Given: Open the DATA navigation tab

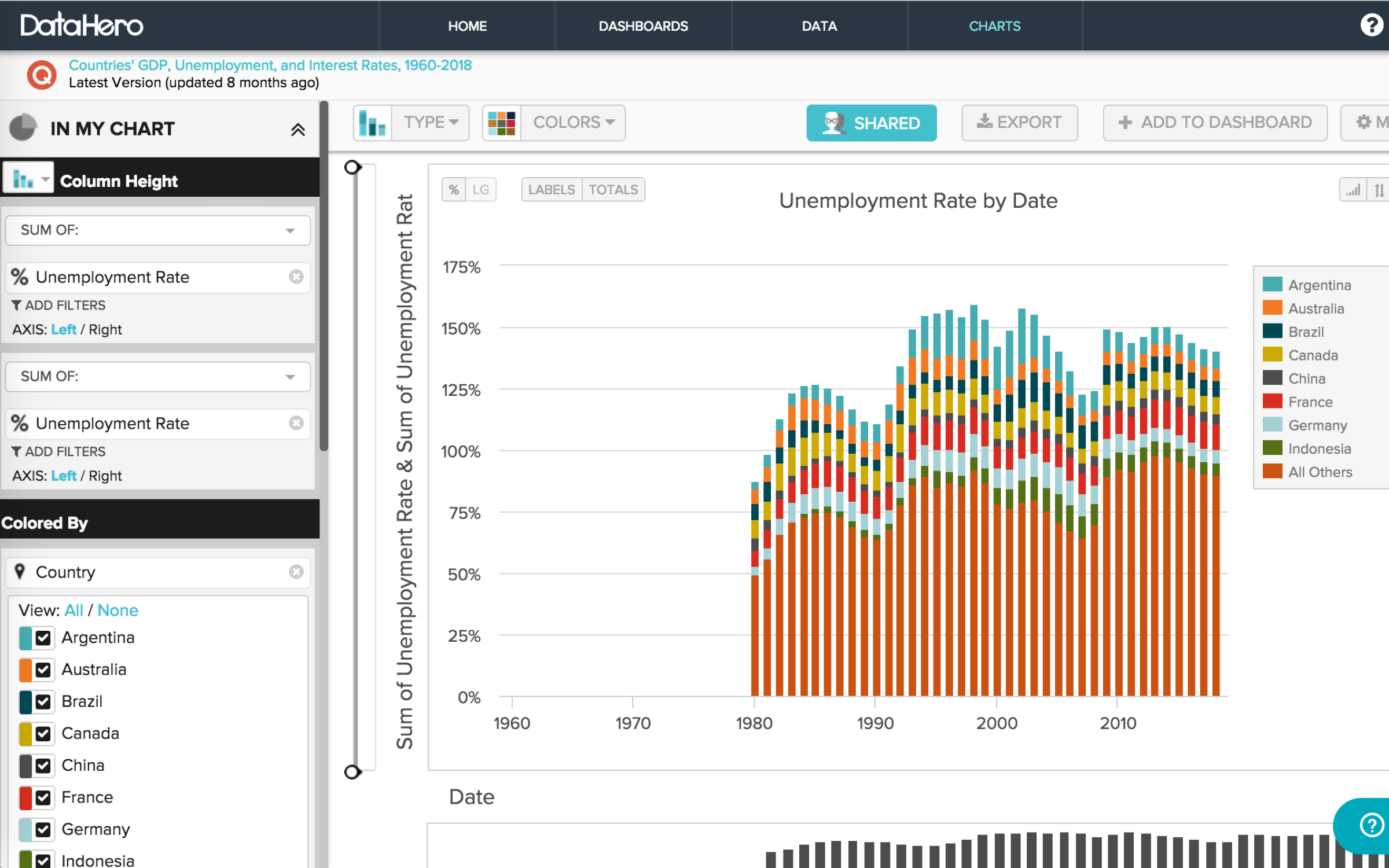Looking at the screenshot, I should click(819, 26).
